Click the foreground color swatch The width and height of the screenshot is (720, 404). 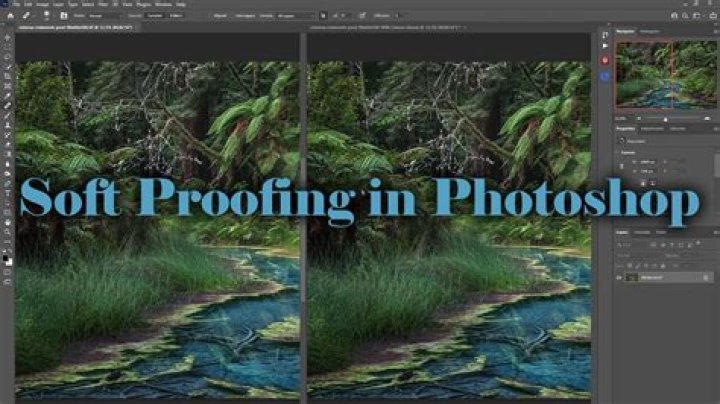[x=6, y=258]
